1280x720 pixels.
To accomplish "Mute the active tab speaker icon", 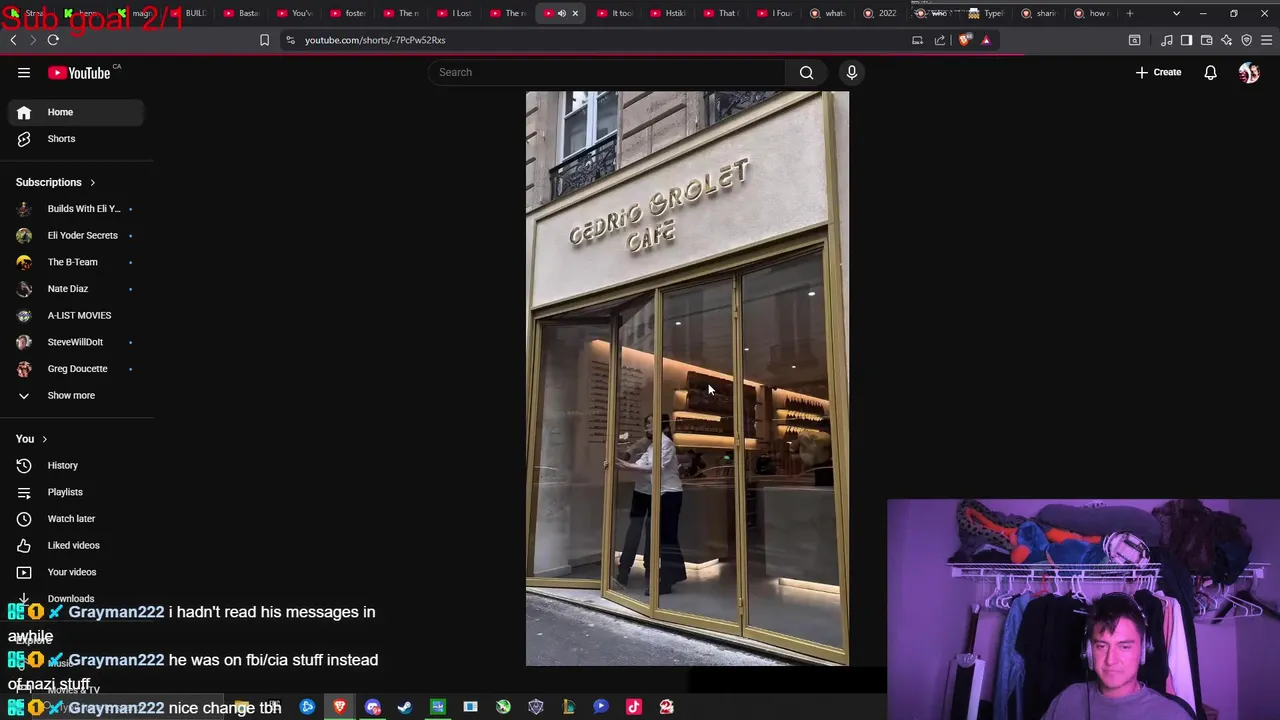I will (562, 13).
